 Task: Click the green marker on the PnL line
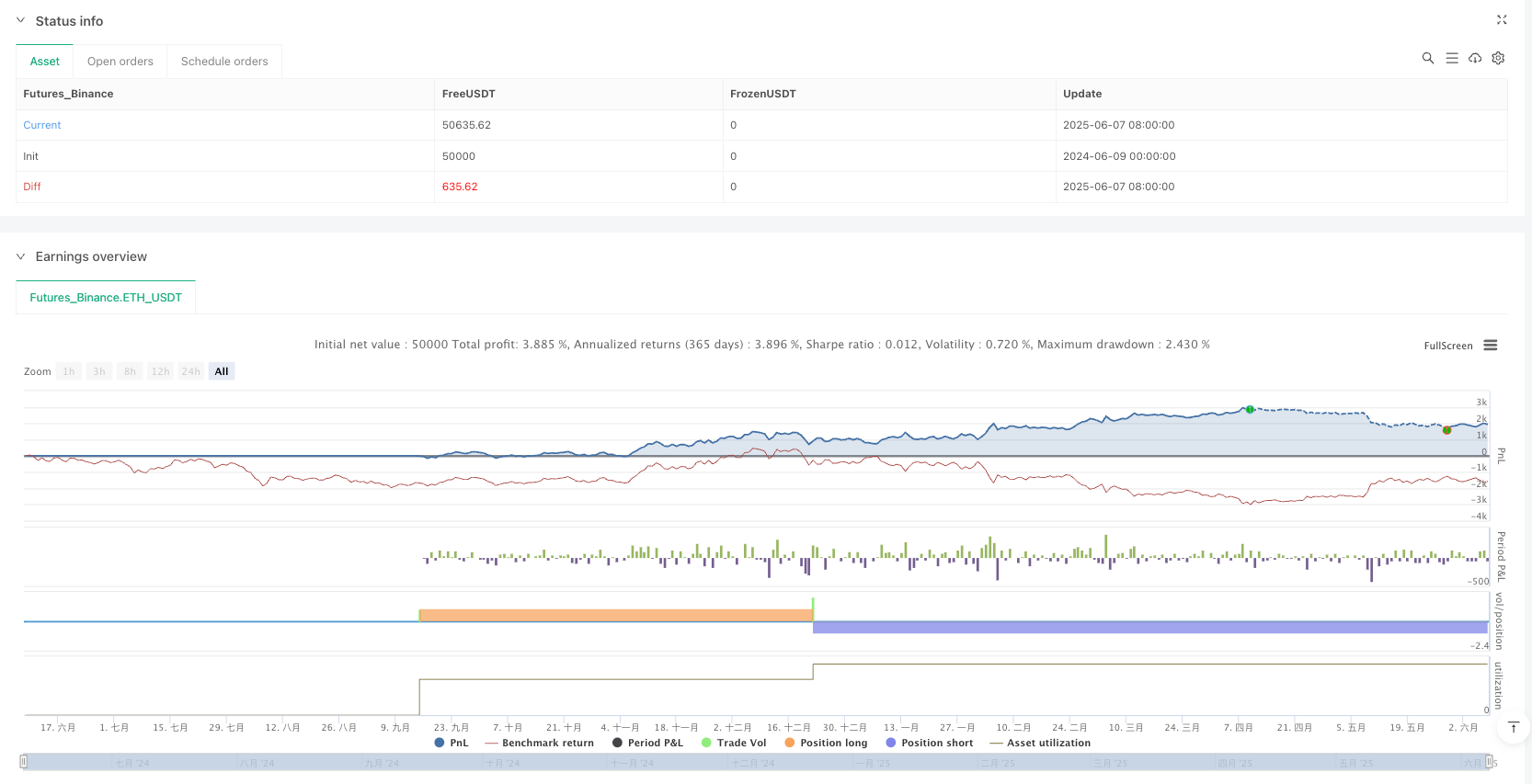[1250, 409]
